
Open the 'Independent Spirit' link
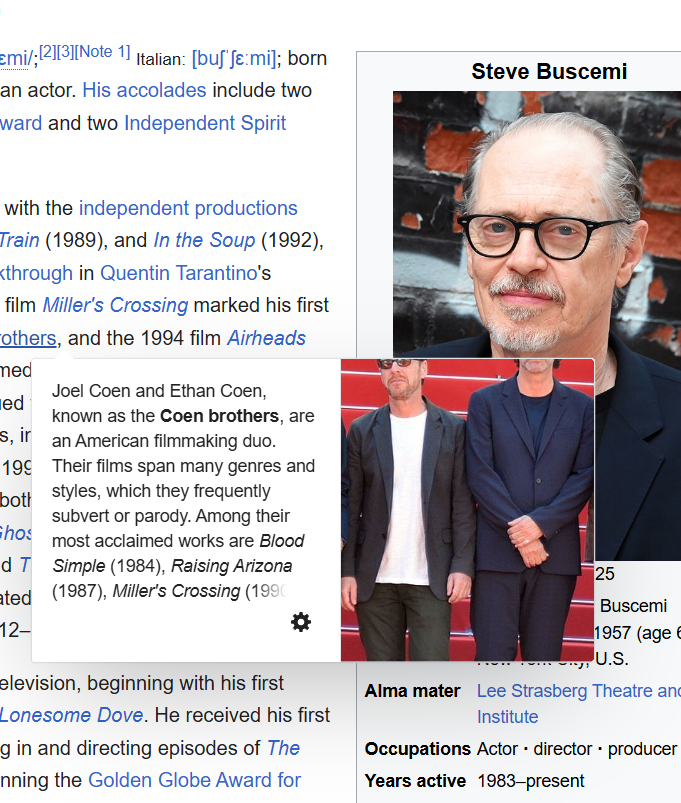click(x=205, y=123)
